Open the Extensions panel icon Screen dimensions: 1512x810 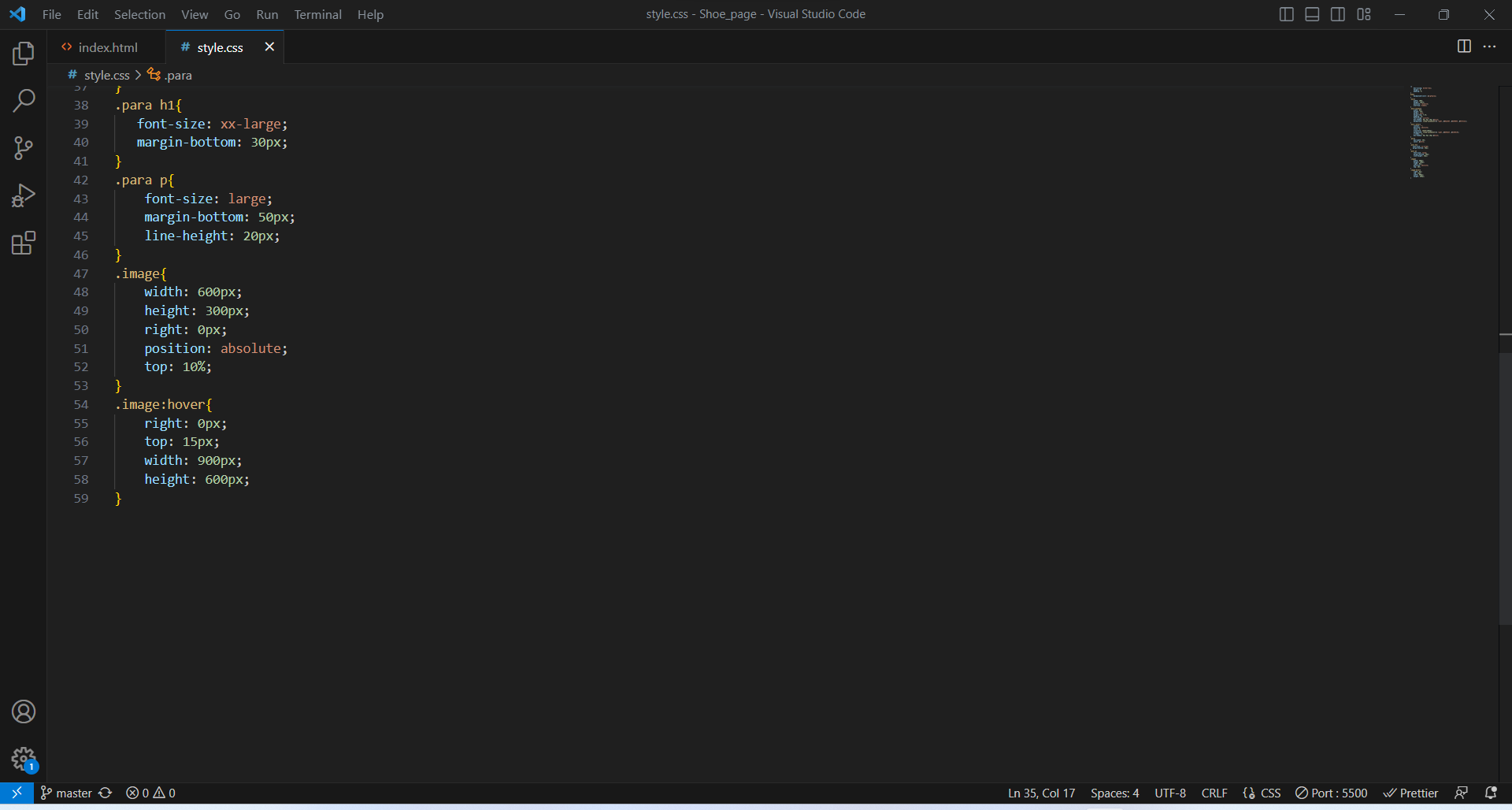pyautogui.click(x=23, y=243)
